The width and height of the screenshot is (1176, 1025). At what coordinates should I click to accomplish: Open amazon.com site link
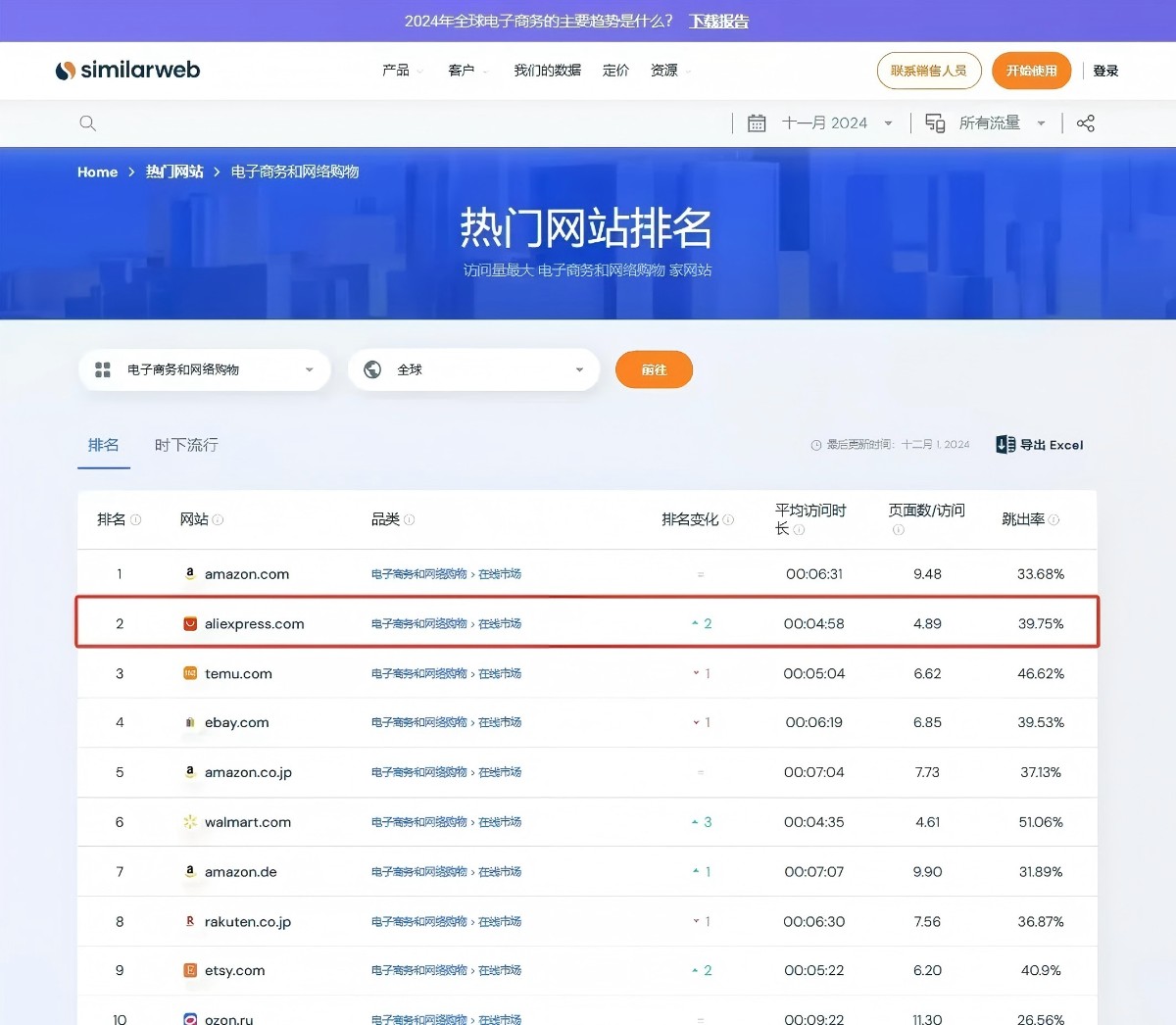247,574
